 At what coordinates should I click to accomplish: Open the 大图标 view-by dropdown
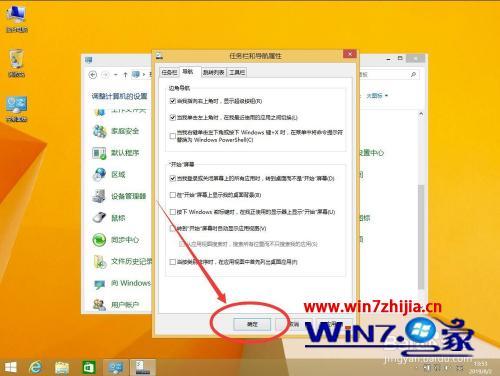(377, 96)
